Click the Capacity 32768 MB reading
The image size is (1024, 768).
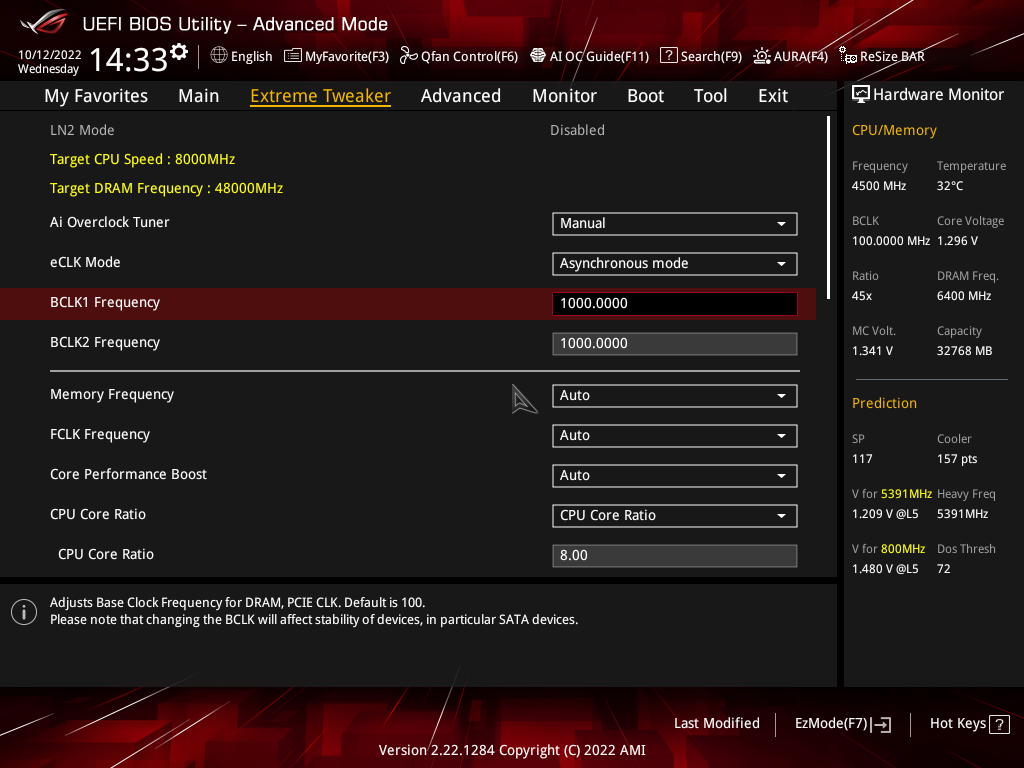click(965, 351)
